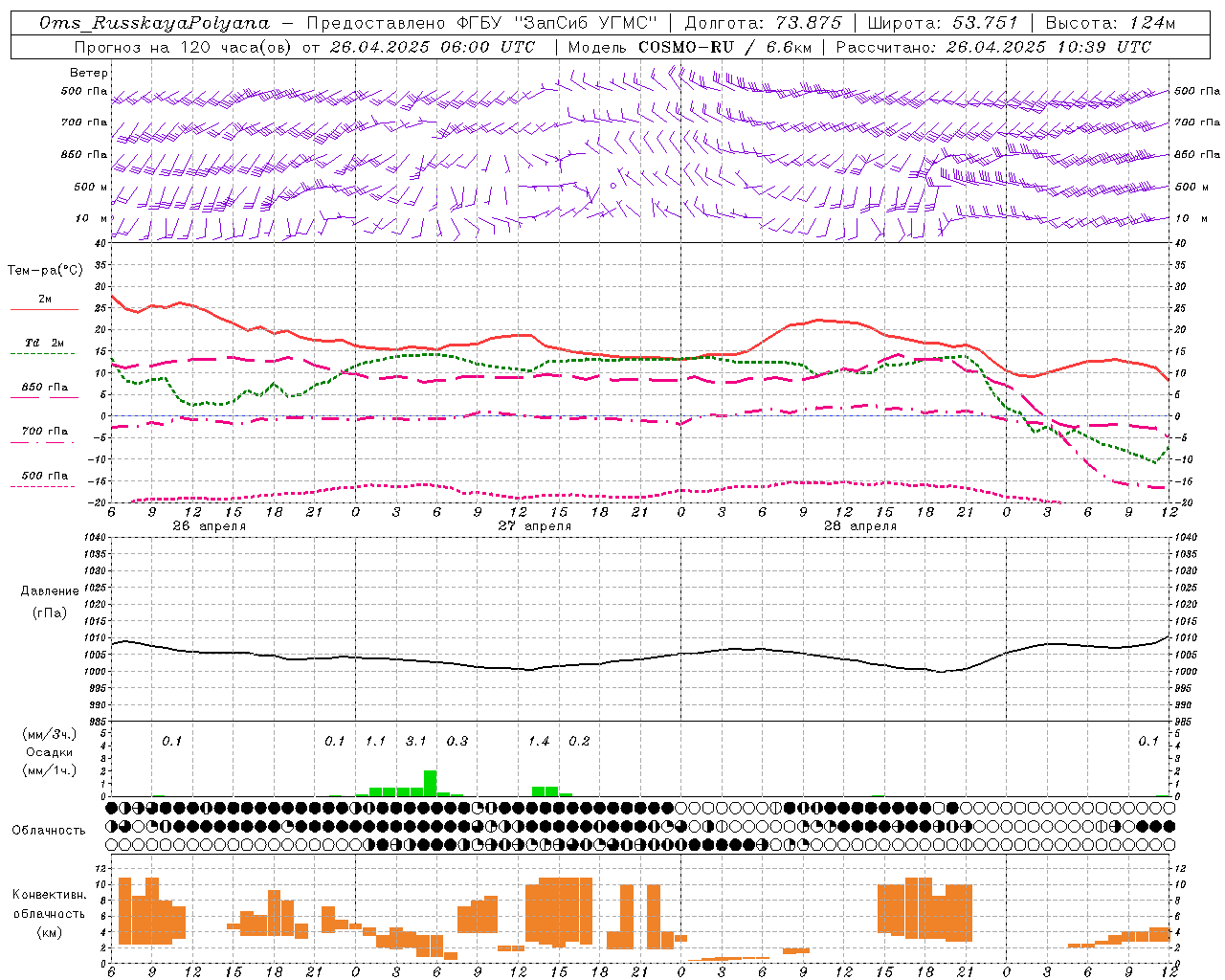
Task: Select the longitude value 'Долгота: 73.875'
Action: click(764, 23)
